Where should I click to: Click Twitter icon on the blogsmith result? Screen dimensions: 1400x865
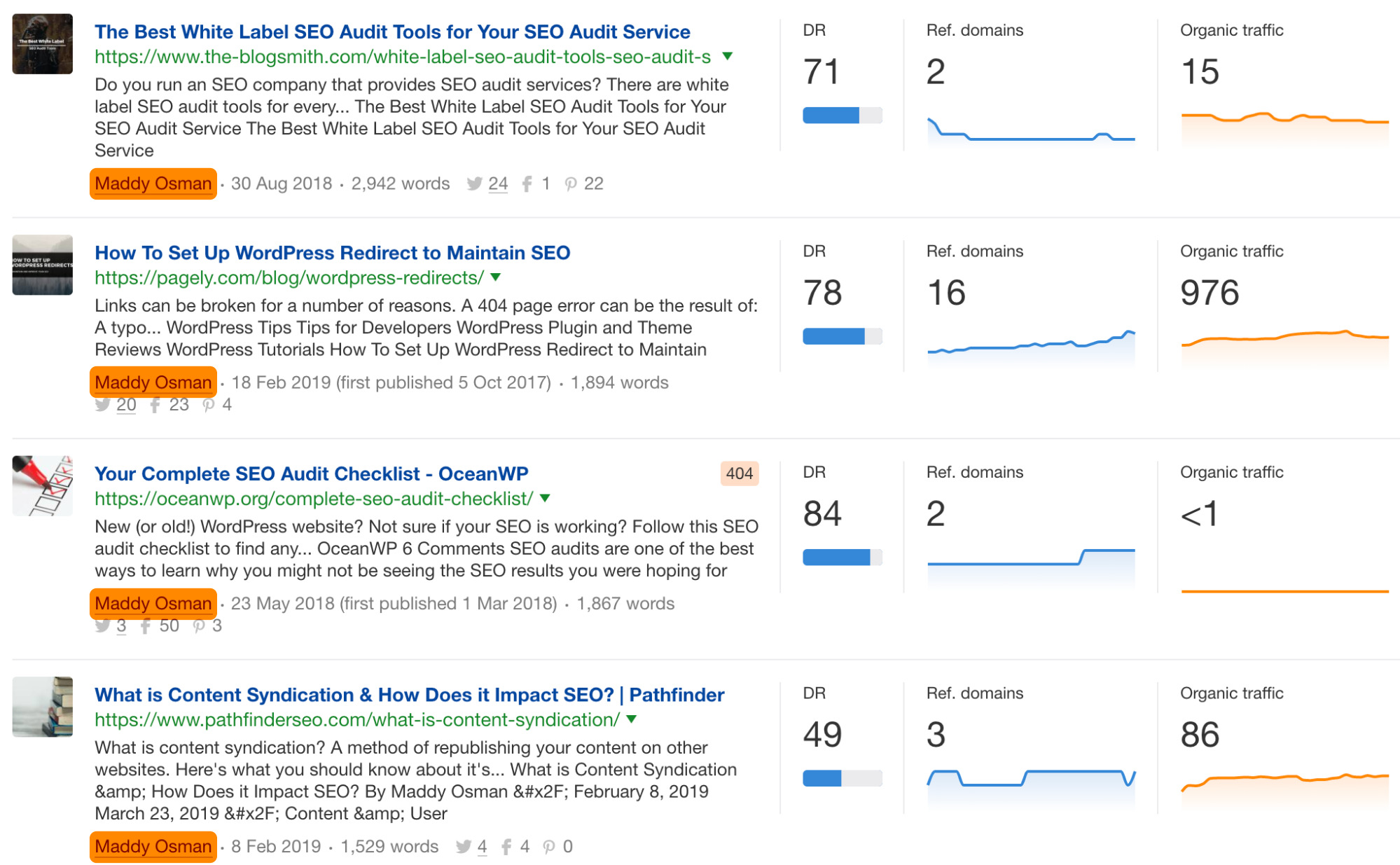point(474,184)
